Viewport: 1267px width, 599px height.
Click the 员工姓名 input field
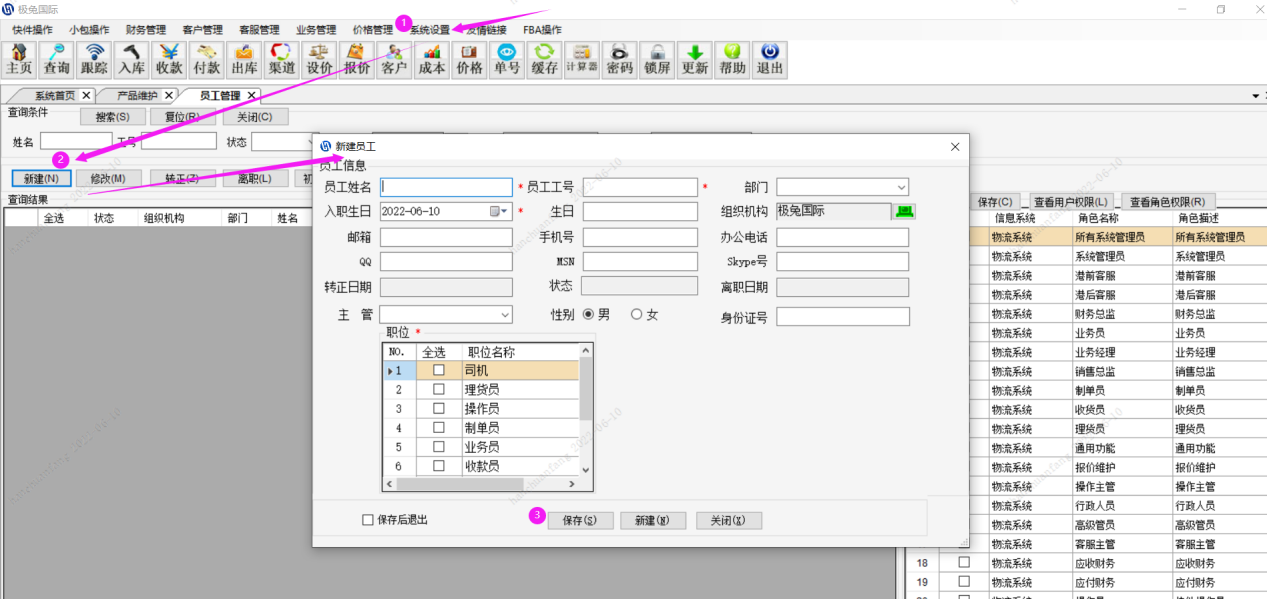[x=446, y=186]
